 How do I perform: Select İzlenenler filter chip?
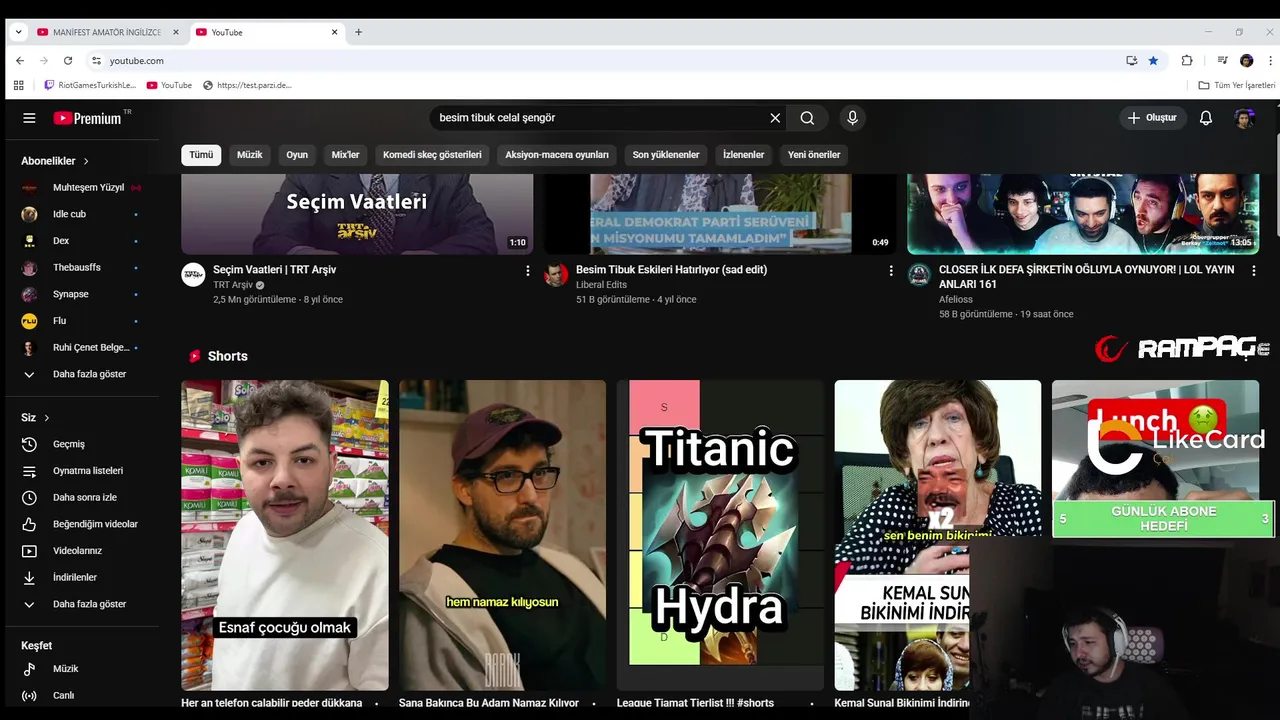point(744,155)
